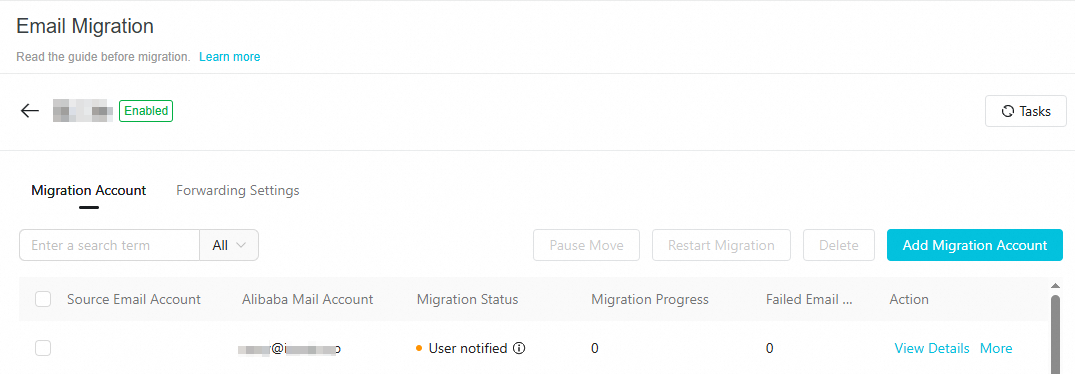Click Add Migration Account button

coord(975,245)
